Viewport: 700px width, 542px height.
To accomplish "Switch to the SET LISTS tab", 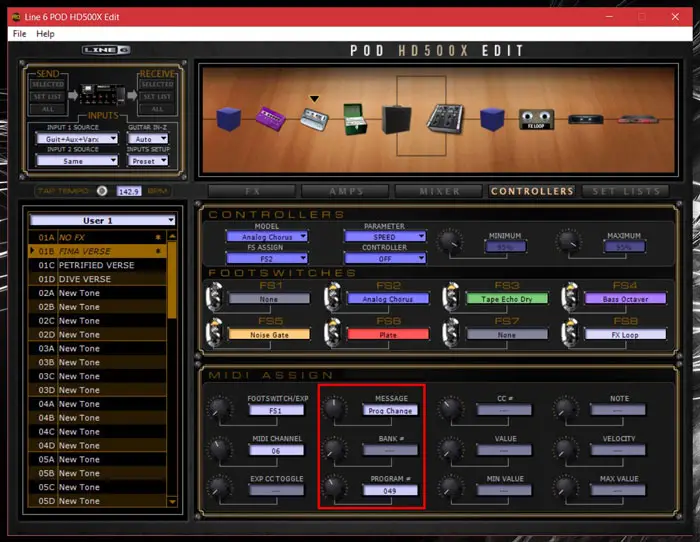I will point(626,191).
